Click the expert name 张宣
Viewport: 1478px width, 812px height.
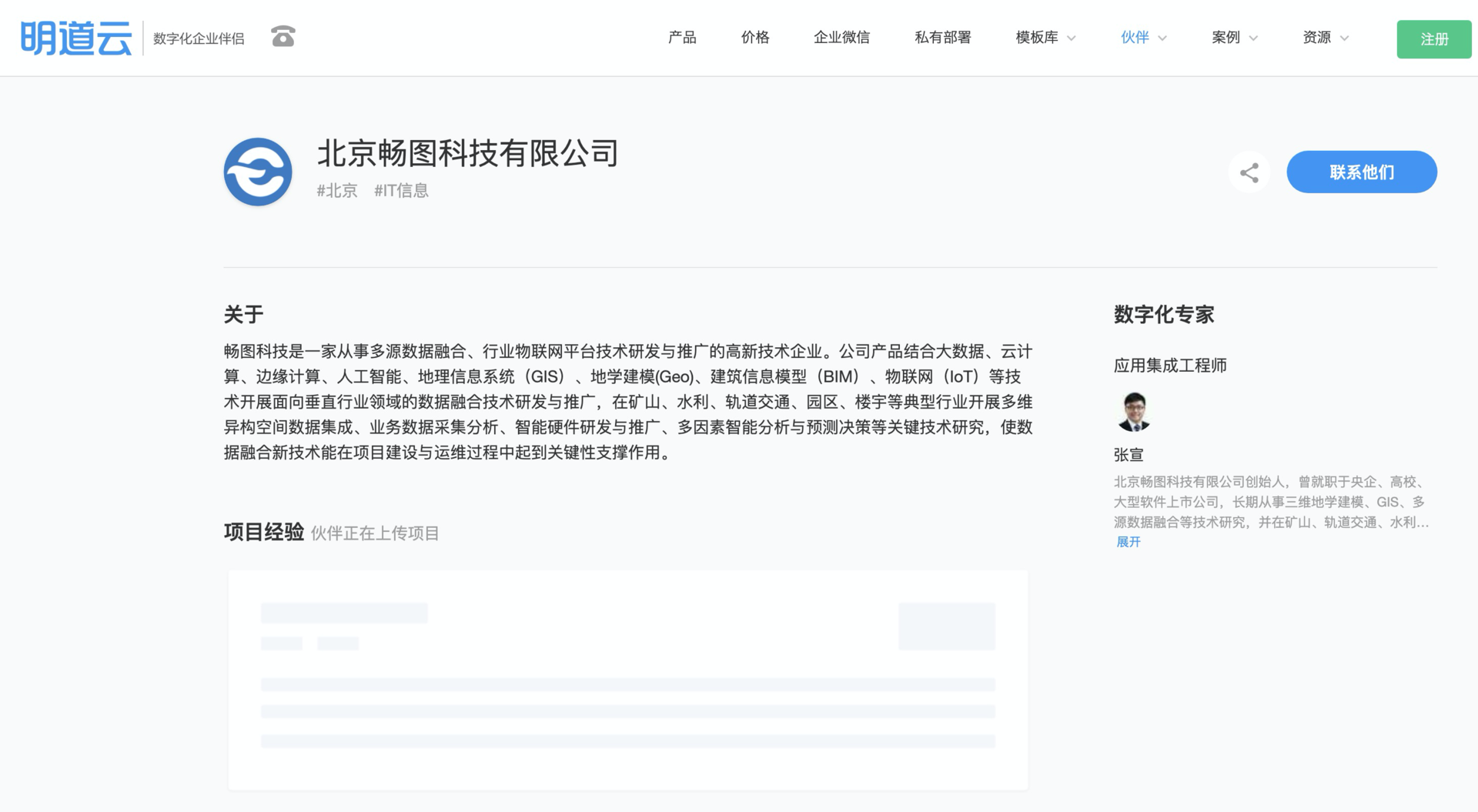pyautogui.click(x=1129, y=455)
